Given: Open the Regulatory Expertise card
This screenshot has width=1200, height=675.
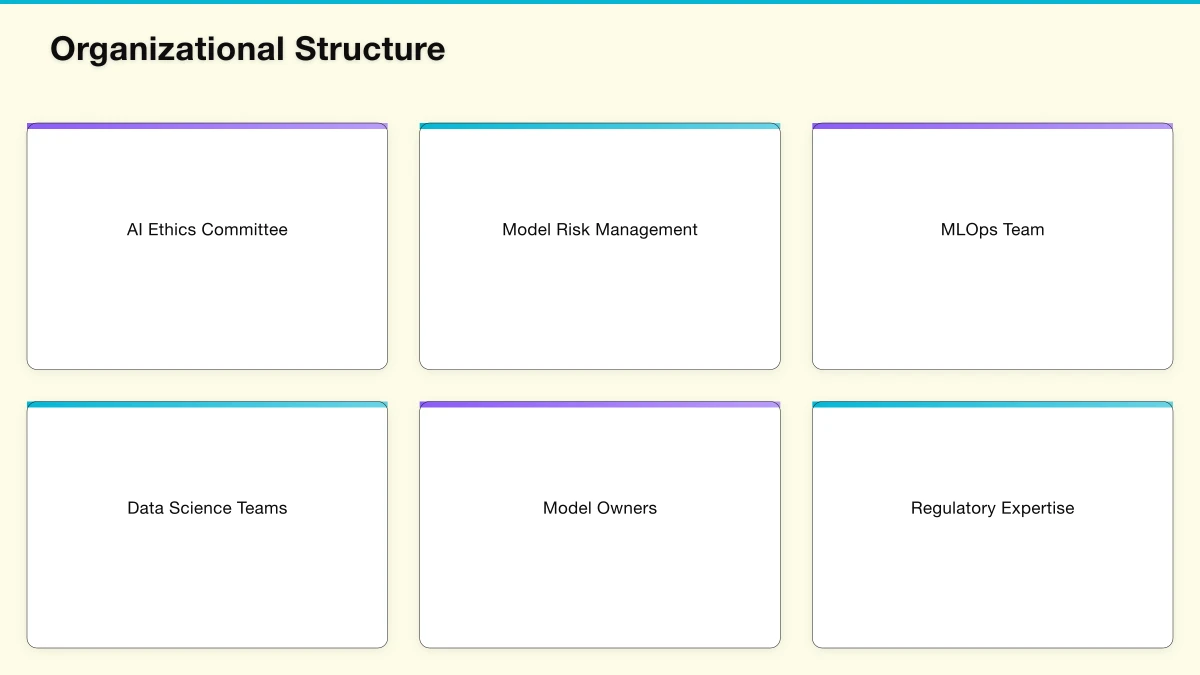Looking at the screenshot, I should click(992, 524).
